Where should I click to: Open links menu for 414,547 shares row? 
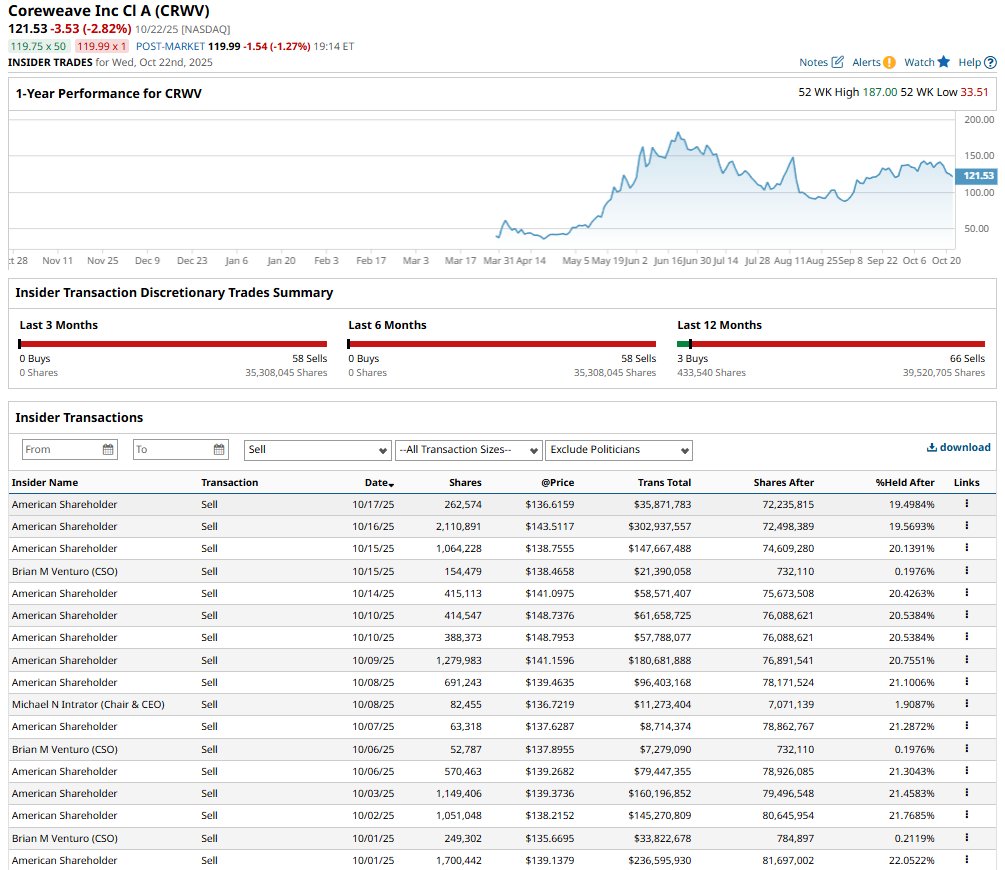point(967,615)
